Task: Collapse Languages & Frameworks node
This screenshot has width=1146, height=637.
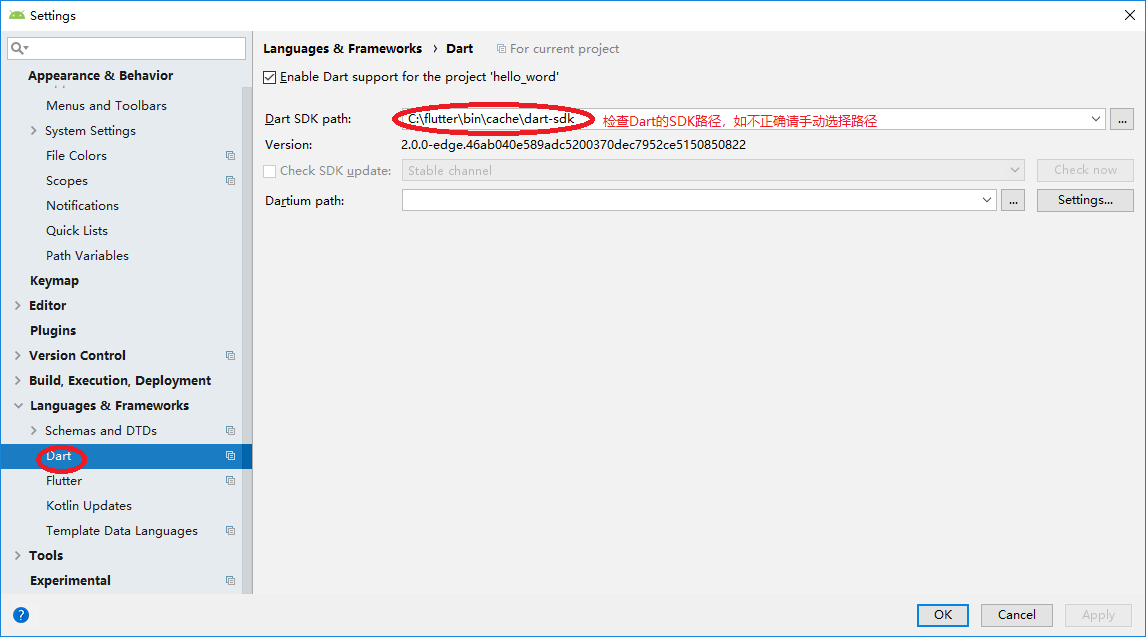Action: [18, 405]
